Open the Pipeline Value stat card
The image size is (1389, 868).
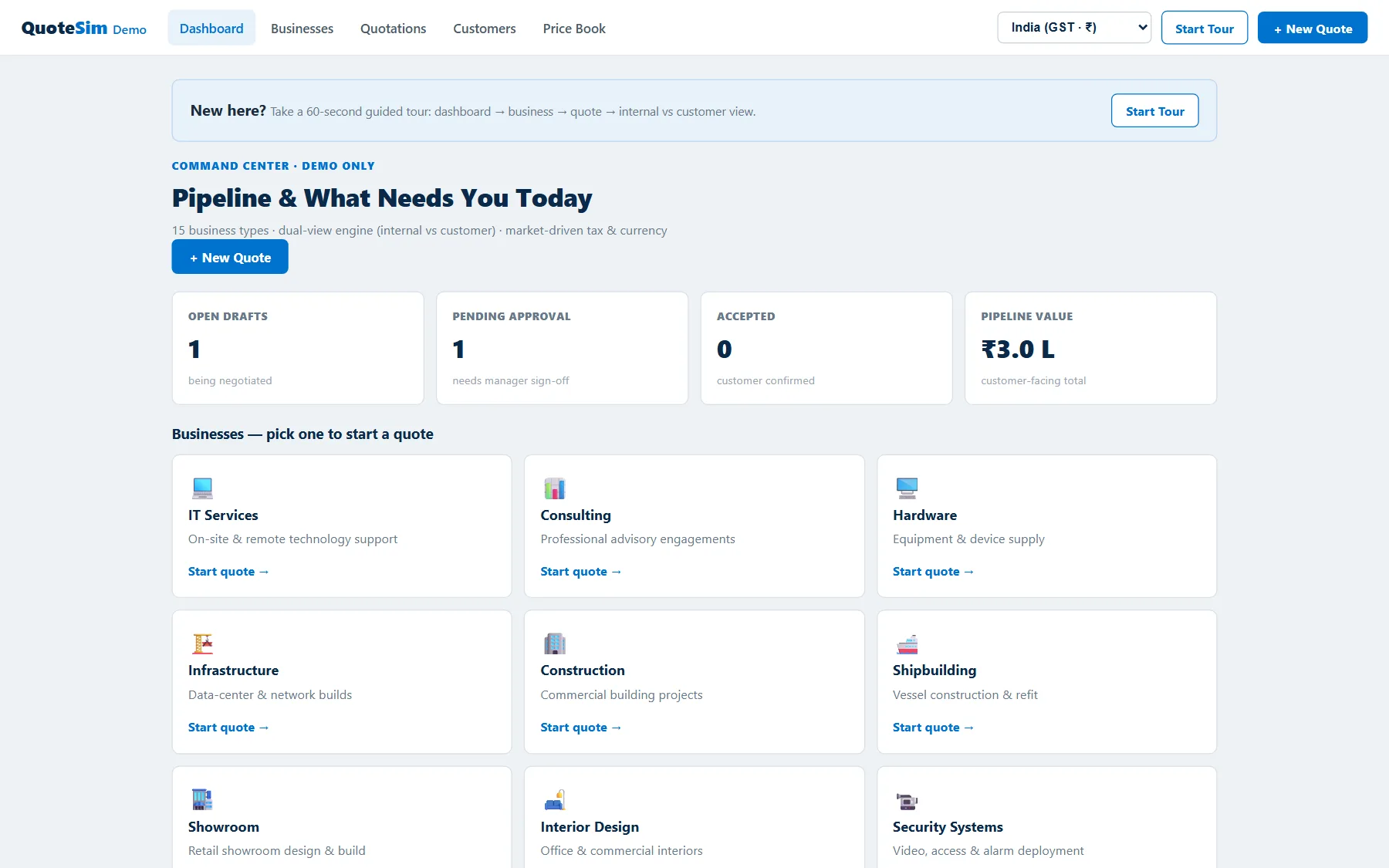[x=1090, y=348]
